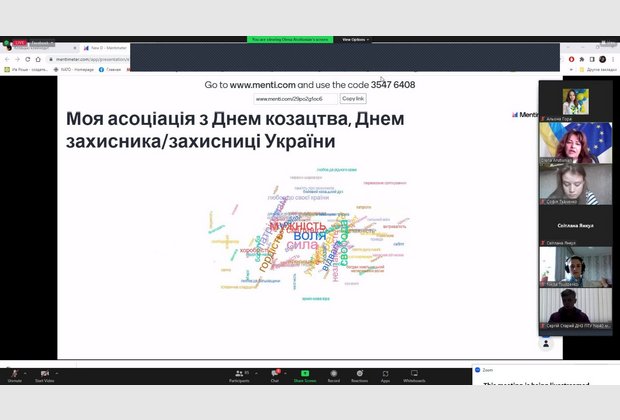Open the Apps icon in Zoom

(385, 374)
